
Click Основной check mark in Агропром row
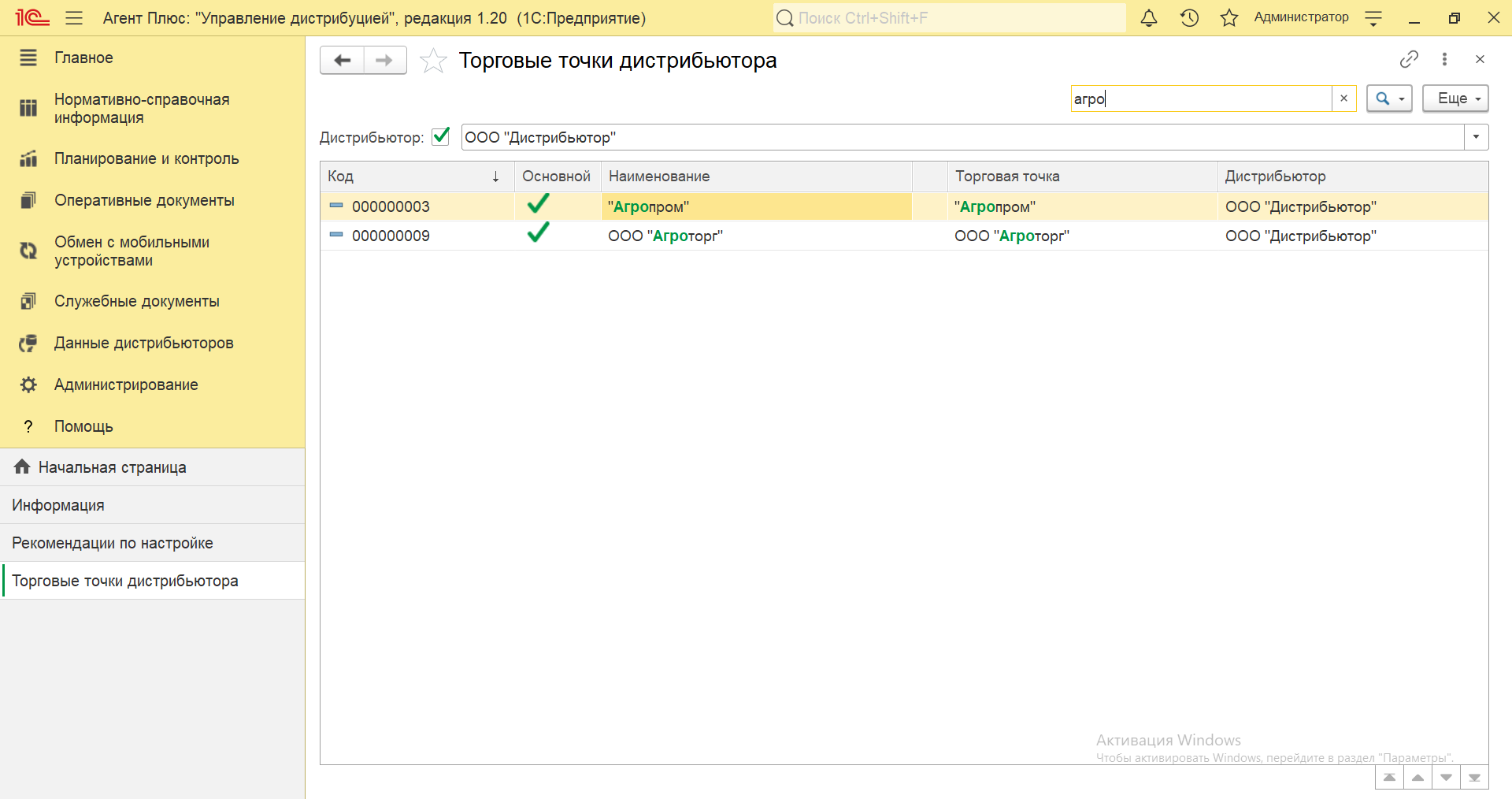[539, 203]
